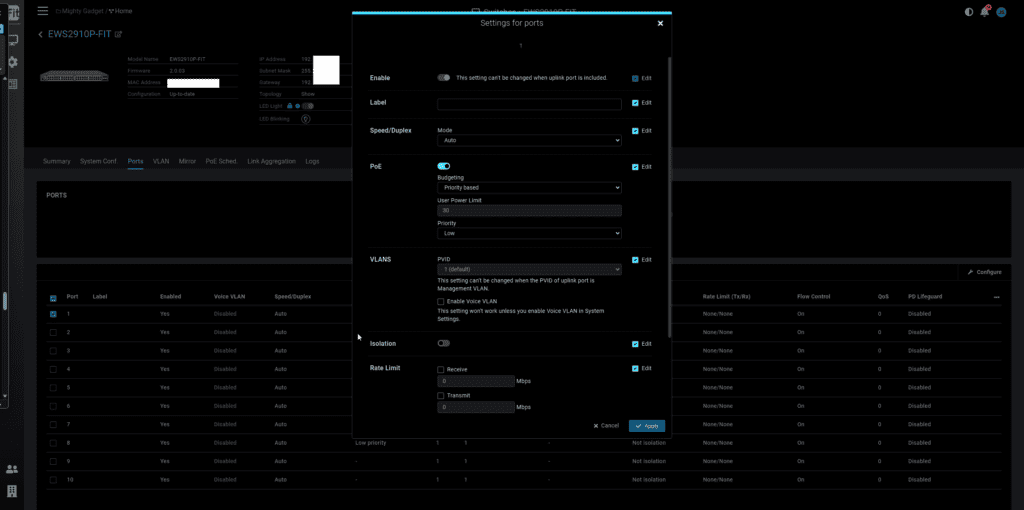Toggle the PoE switch off
Screen dimensions: 1024x510
click(x=444, y=166)
